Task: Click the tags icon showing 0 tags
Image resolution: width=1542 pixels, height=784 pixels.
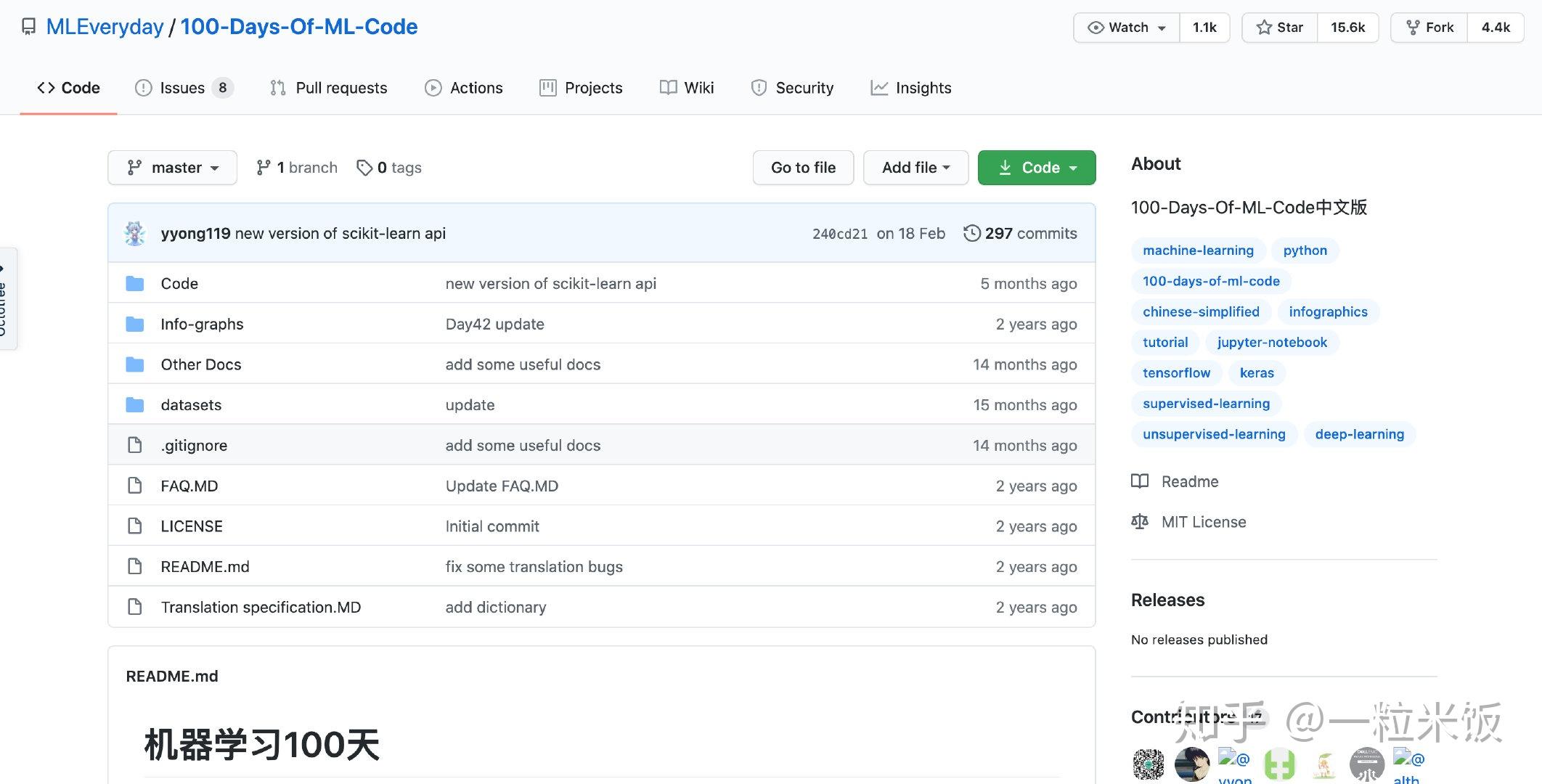Action: [364, 168]
